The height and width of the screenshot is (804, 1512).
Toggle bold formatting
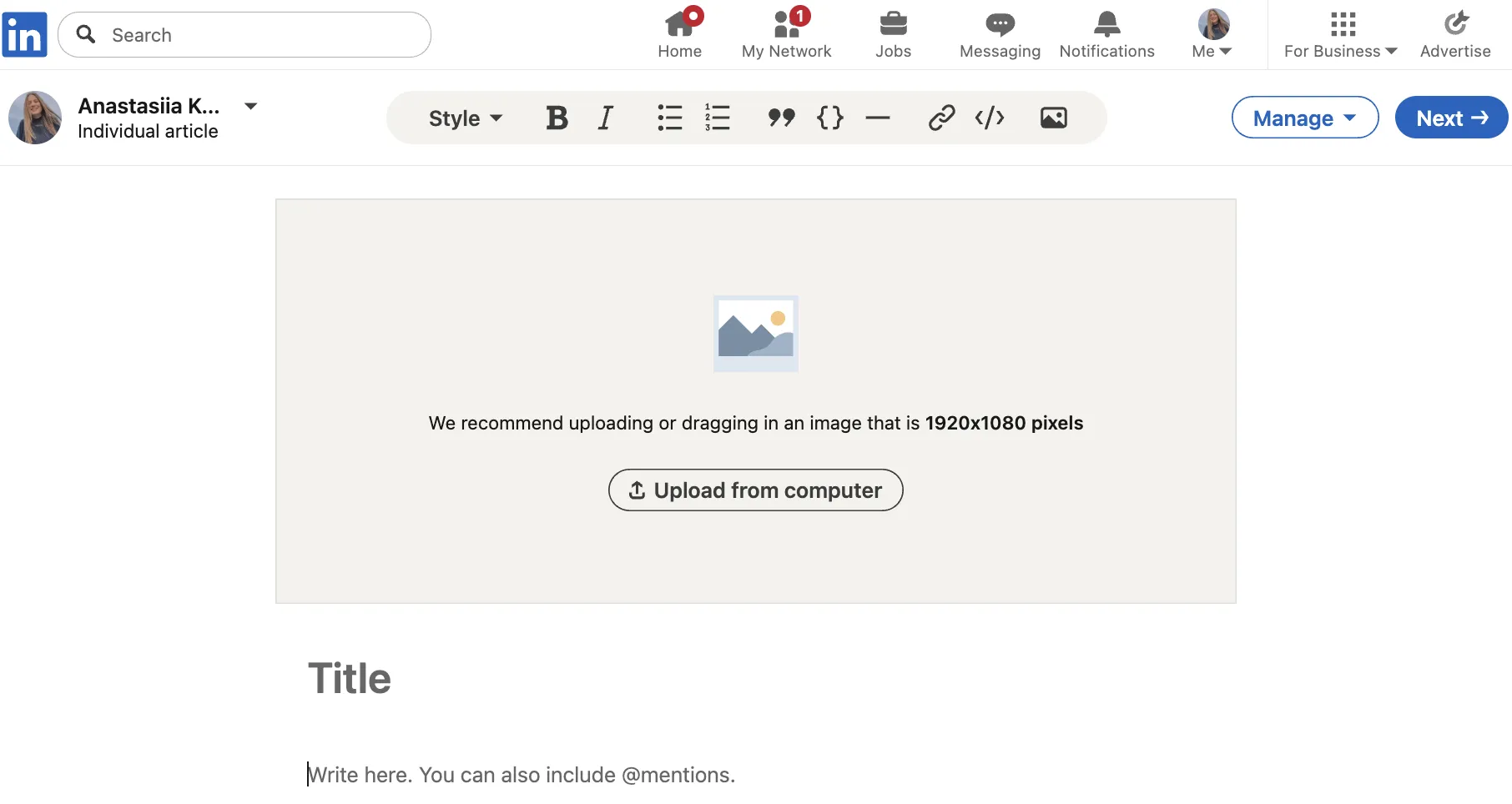pyautogui.click(x=556, y=118)
